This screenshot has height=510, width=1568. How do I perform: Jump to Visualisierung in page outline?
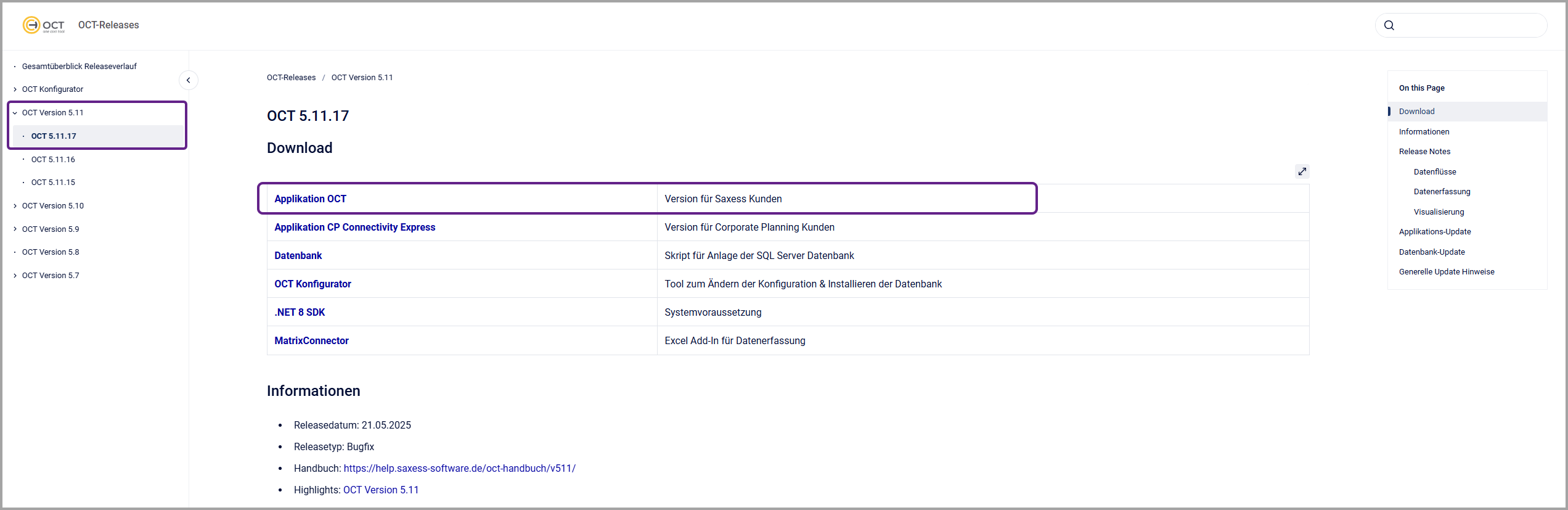click(x=1439, y=212)
